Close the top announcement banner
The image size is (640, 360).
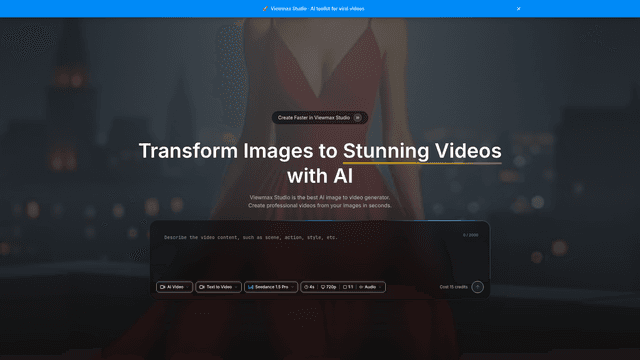pyautogui.click(x=518, y=9)
